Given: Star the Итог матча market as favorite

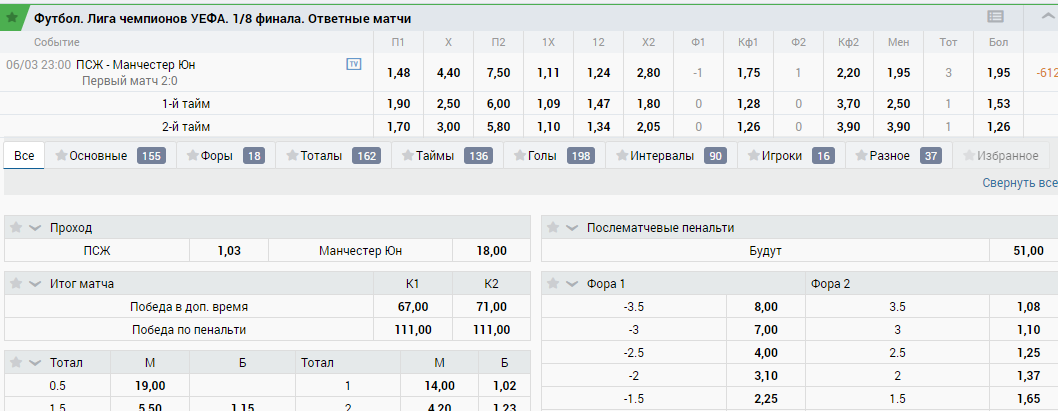Looking at the screenshot, I should (x=18, y=284).
